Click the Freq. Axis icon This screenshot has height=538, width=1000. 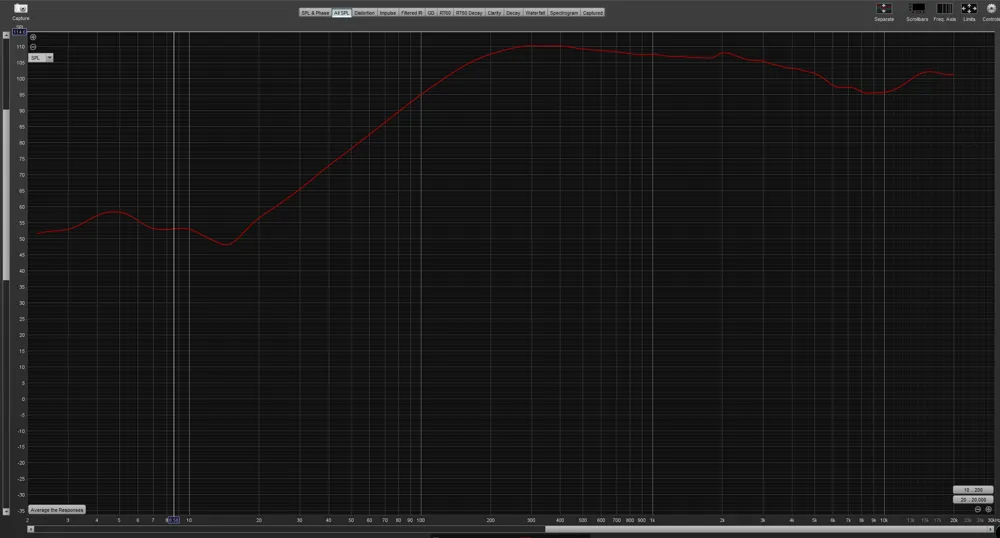pos(944,8)
